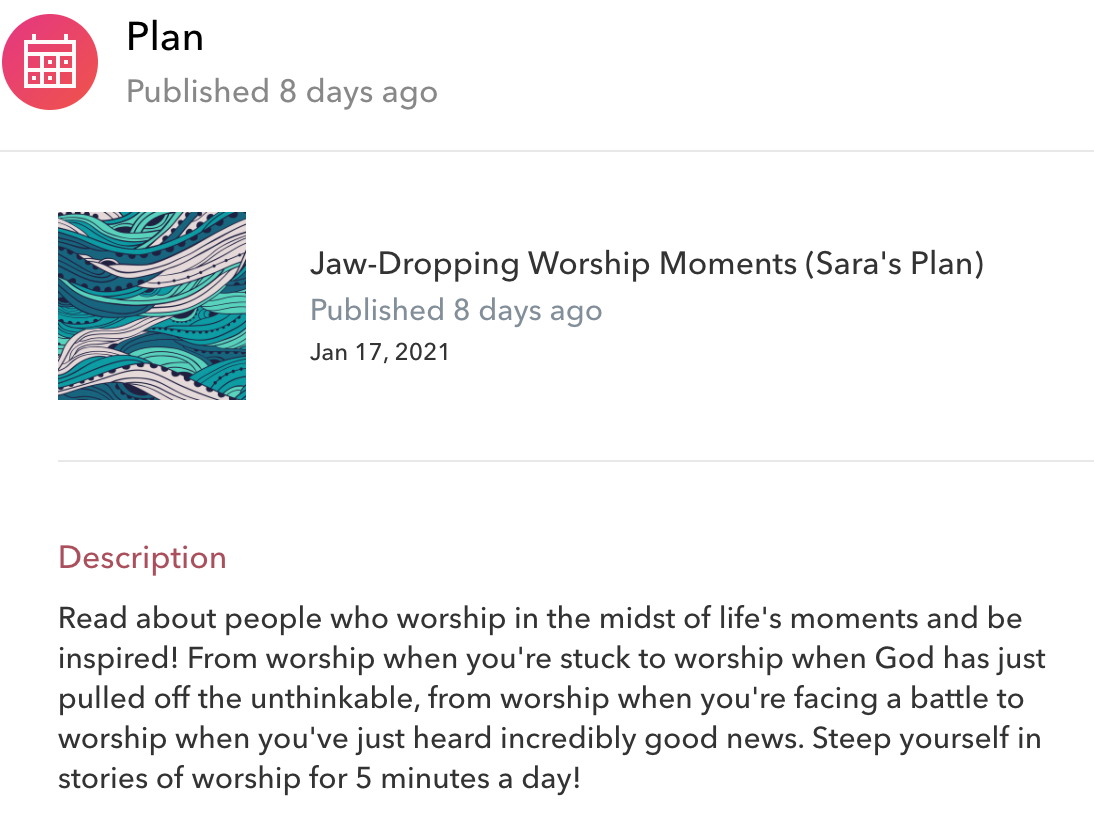Click the pink calendar Plan icon

pos(50,62)
